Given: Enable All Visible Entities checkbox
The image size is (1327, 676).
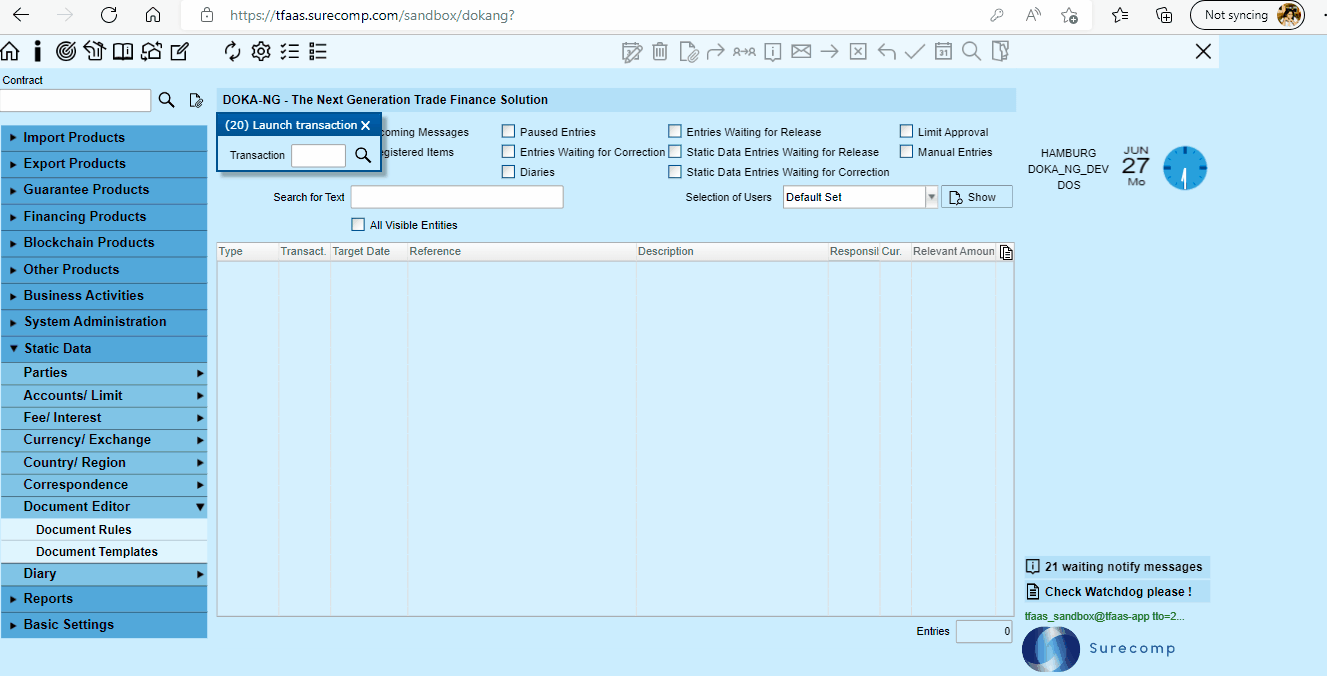Looking at the screenshot, I should coord(358,224).
